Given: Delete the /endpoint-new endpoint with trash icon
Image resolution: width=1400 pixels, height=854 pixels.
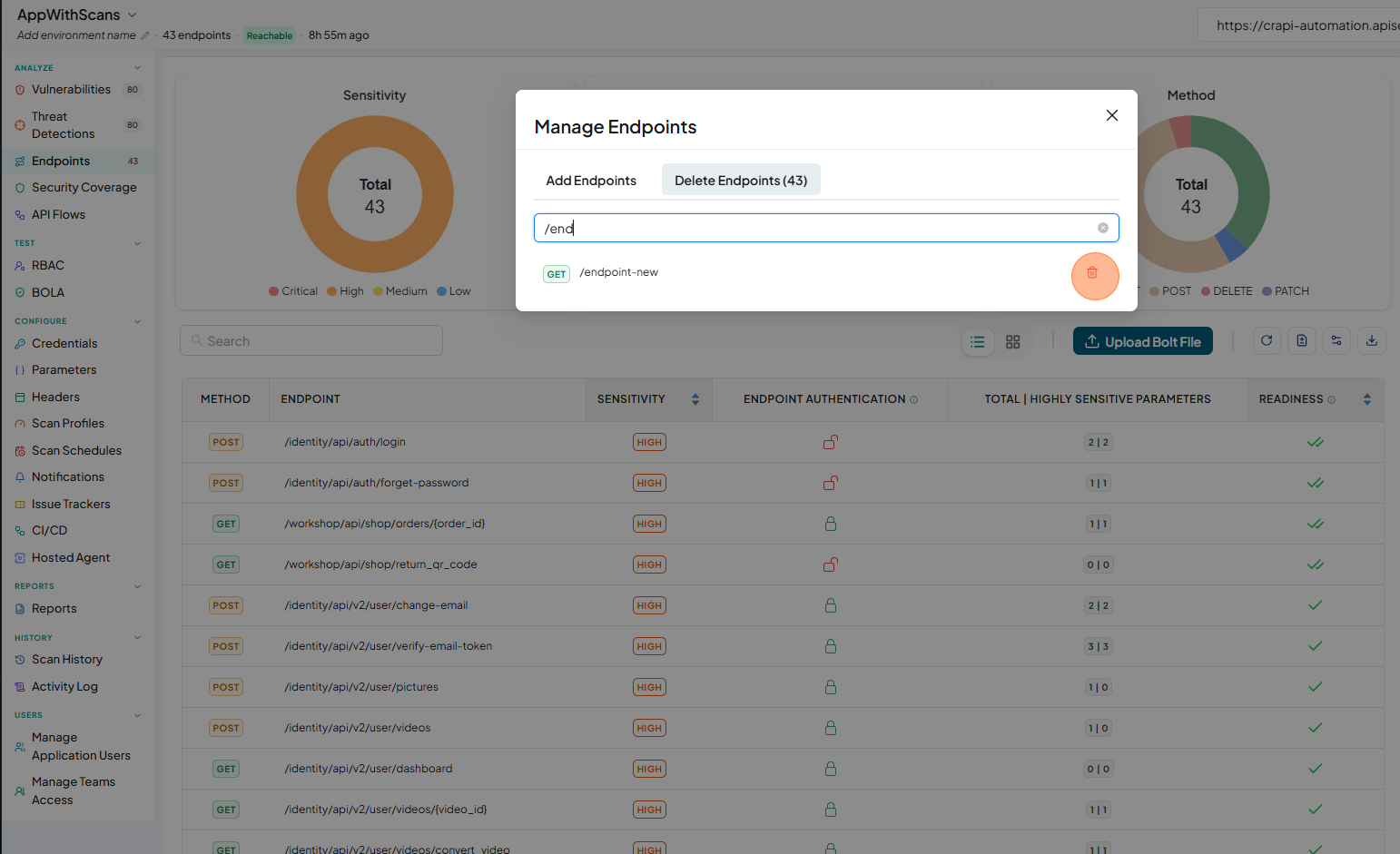Looking at the screenshot, I should 1092,273.
